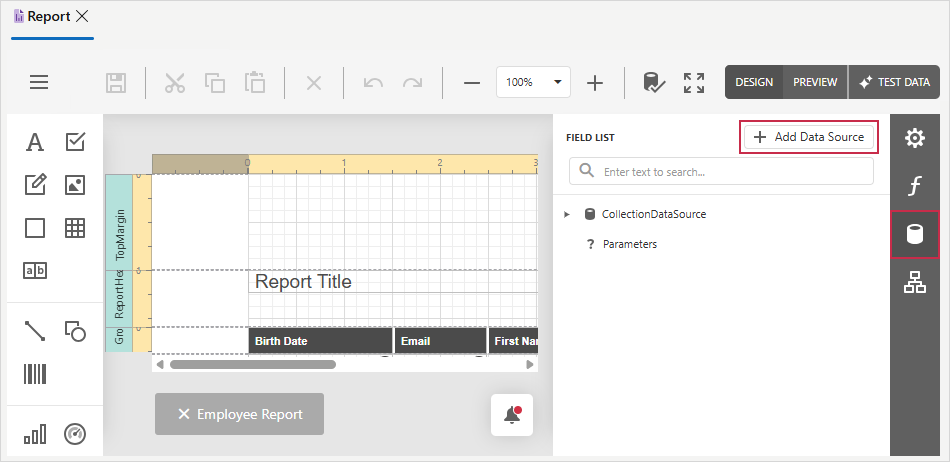This screenshot has height=462, width=950.
Task: Select the Character Comb tool
Action: 35,271
